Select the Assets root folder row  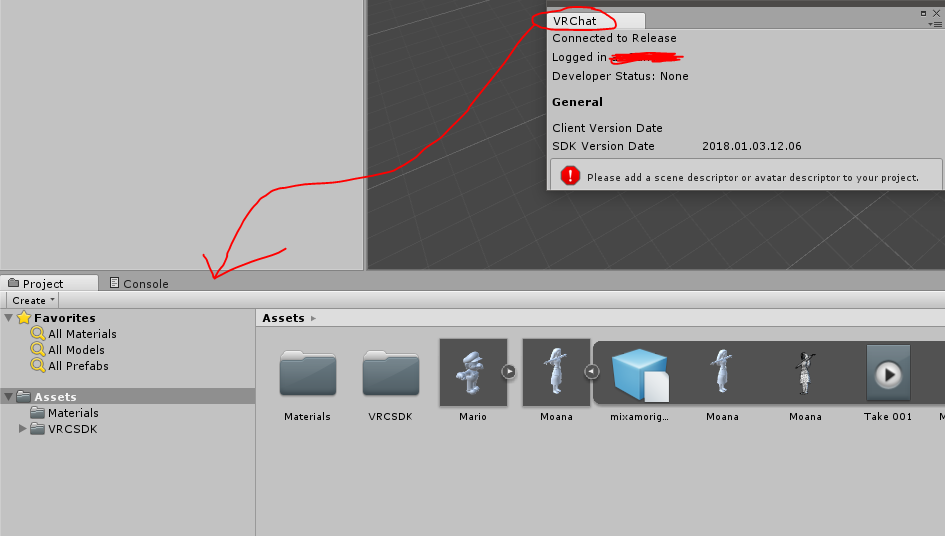coord(128,397)
